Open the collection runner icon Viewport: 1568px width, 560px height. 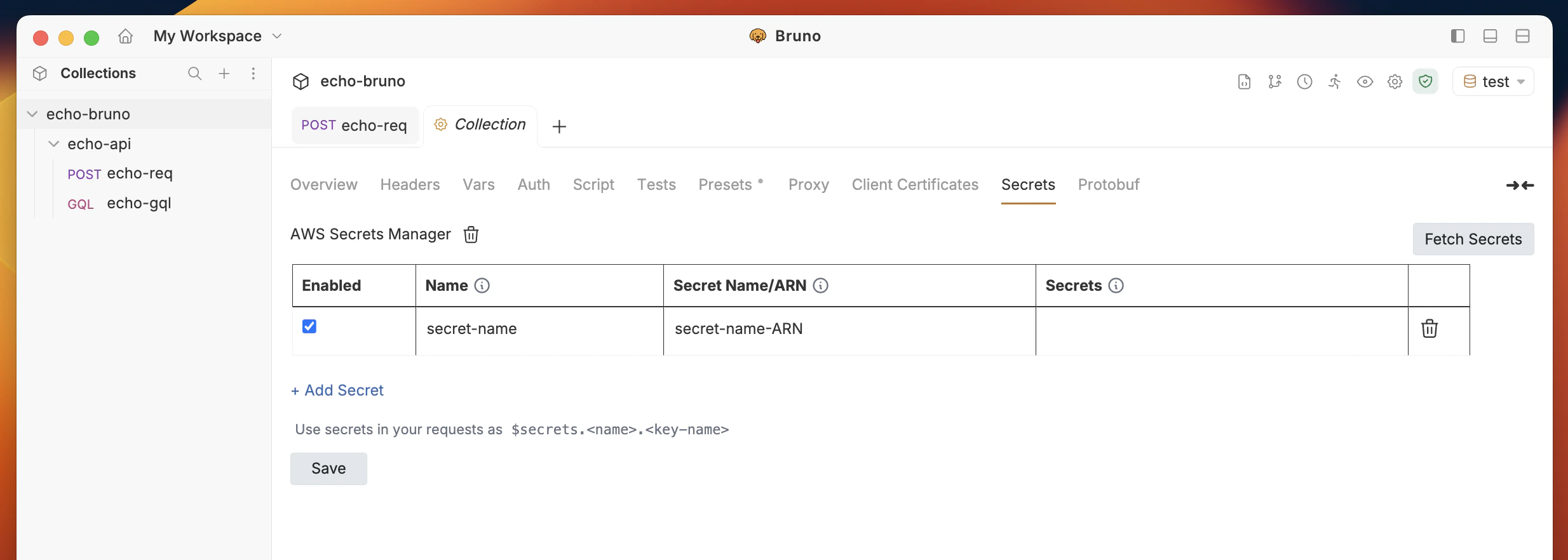pyautogui.click(x=1335, y=82)
